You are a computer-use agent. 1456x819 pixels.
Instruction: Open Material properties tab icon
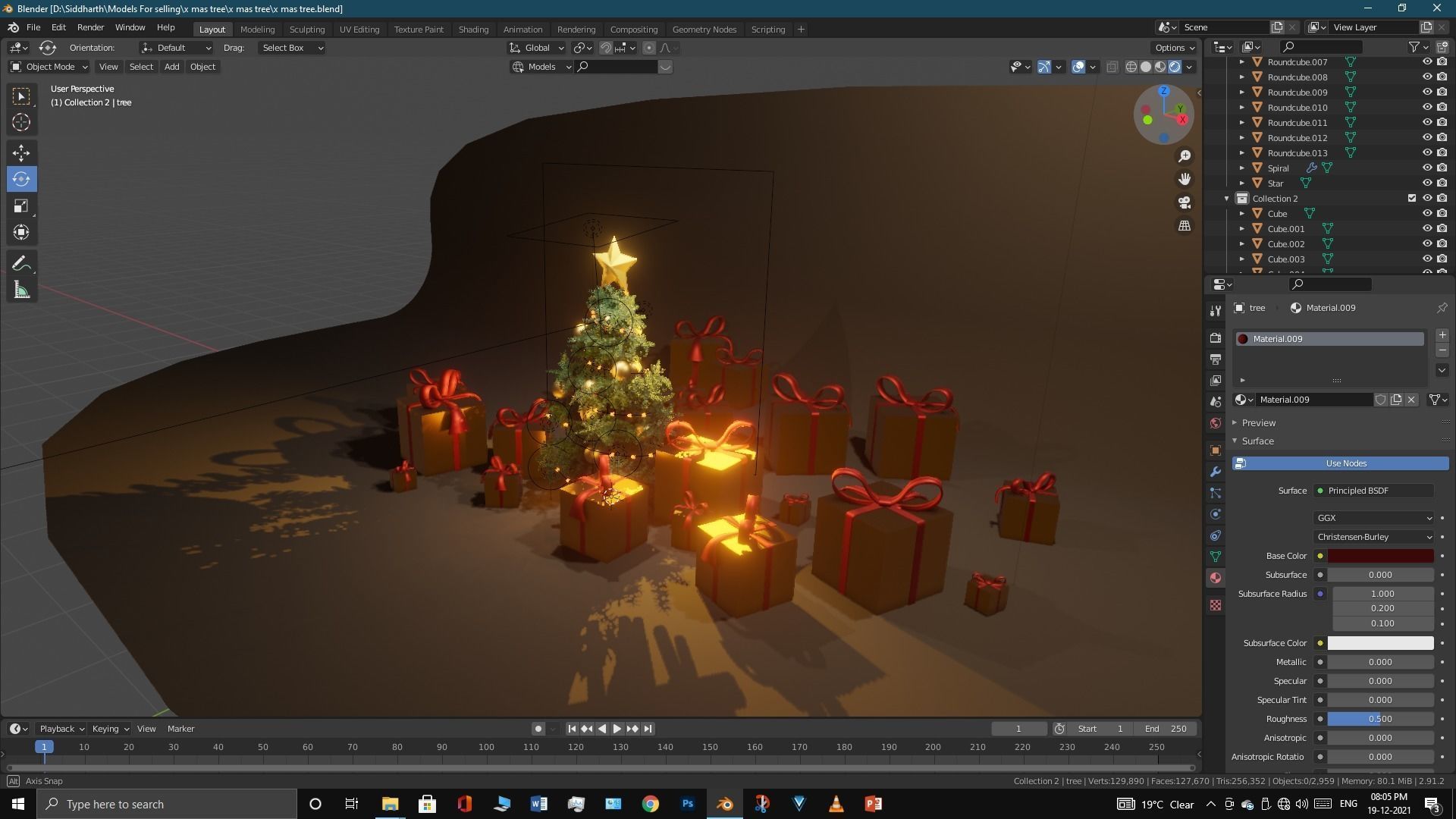click(1216, 578)
